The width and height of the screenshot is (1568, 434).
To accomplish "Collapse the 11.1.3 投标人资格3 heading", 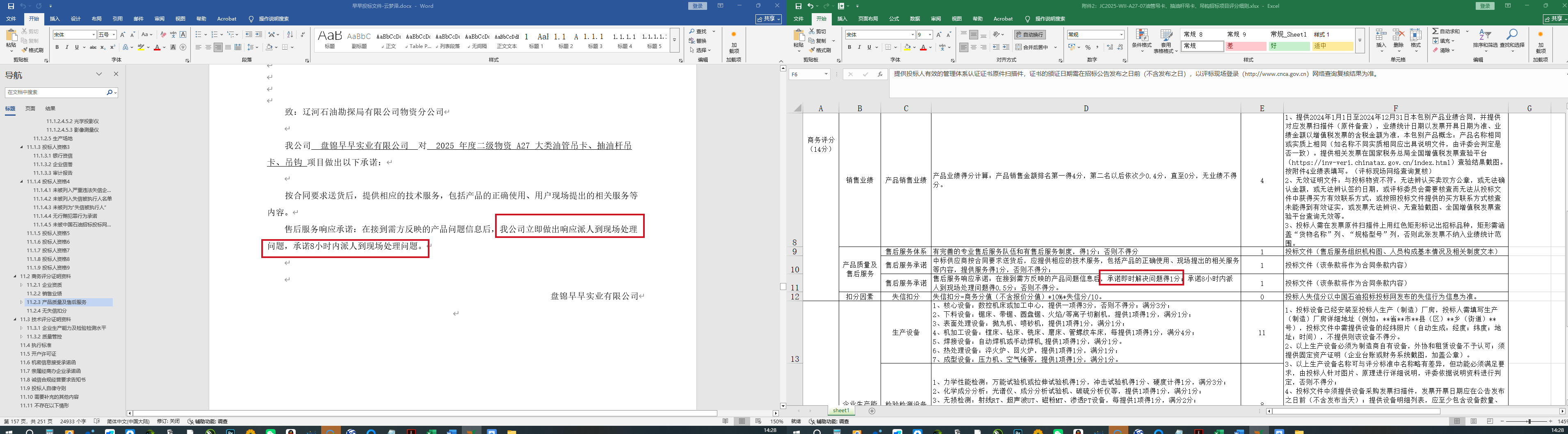I will pos(22,147).
